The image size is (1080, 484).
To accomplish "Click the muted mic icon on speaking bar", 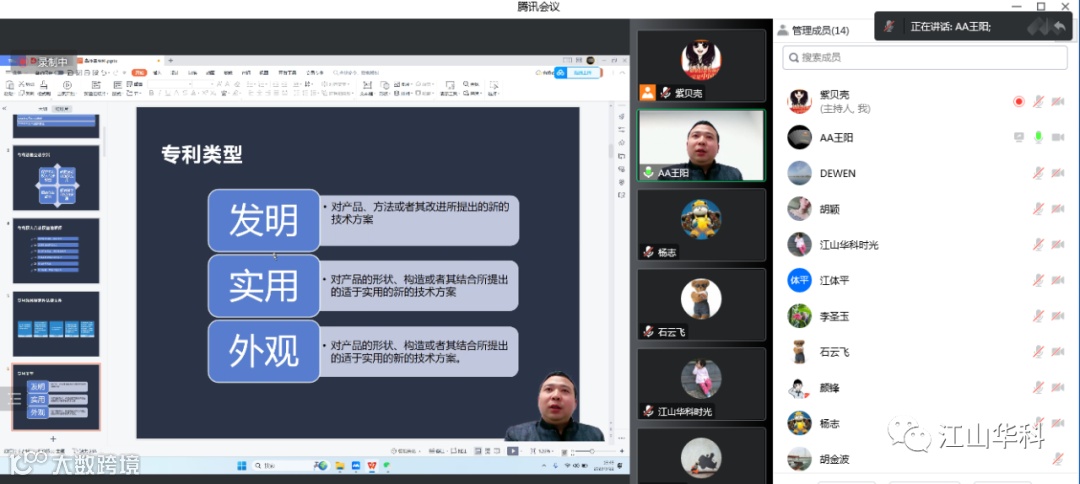I will tap(891, 27).
